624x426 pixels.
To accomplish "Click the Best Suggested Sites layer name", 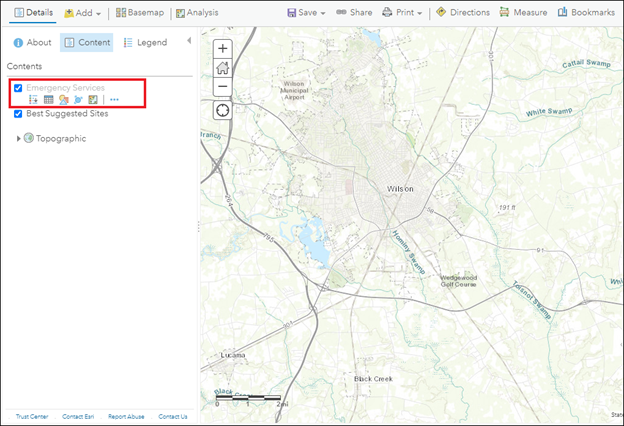I will click(x=67, y=114).
